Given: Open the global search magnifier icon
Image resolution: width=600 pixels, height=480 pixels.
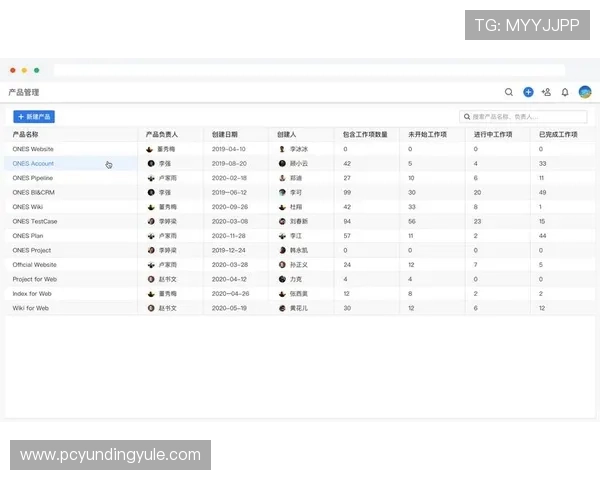Looking at the screenshot, I should pos(509,92).
